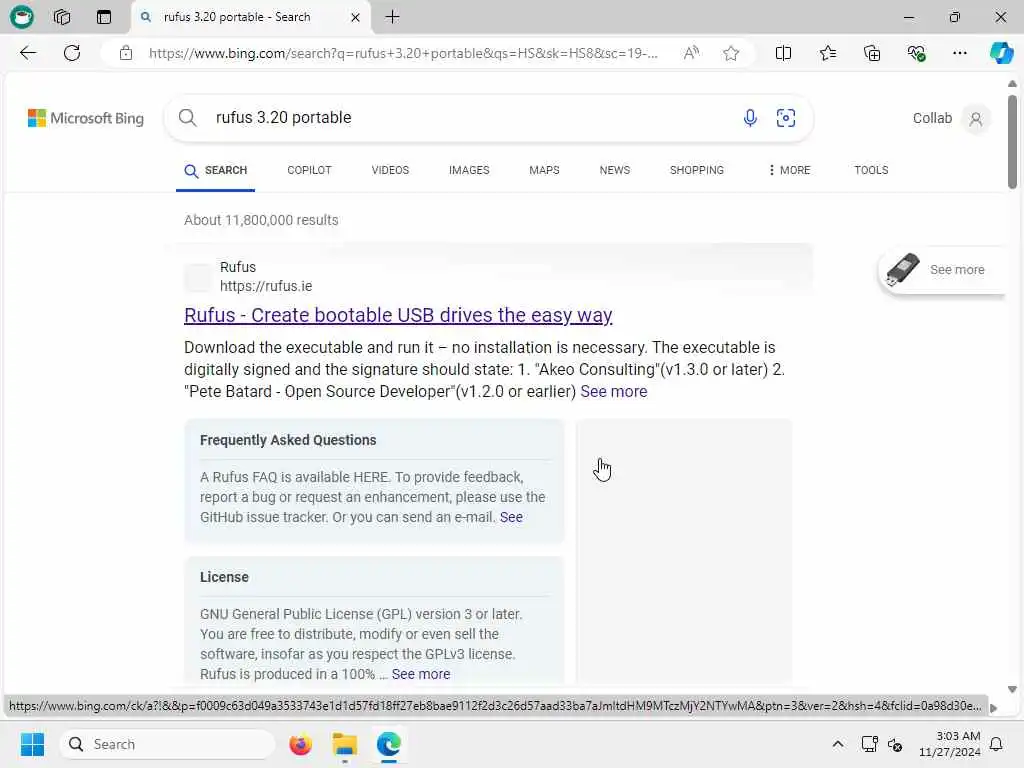Show hidden tray icons chevron
This screenshot has width=1024, height=768.
(838, 744)
